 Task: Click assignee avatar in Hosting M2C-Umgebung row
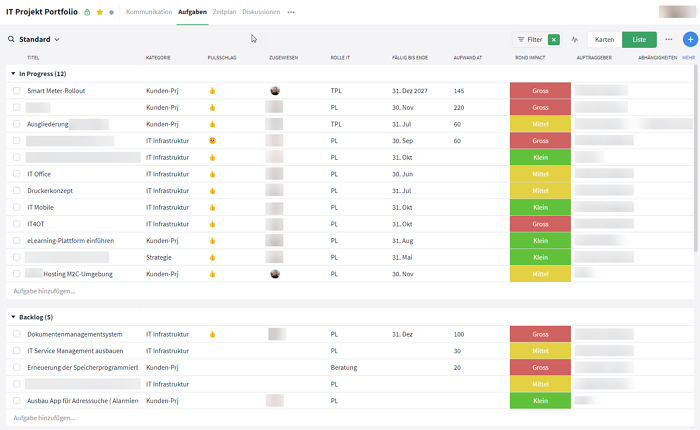tap(275, 274)
